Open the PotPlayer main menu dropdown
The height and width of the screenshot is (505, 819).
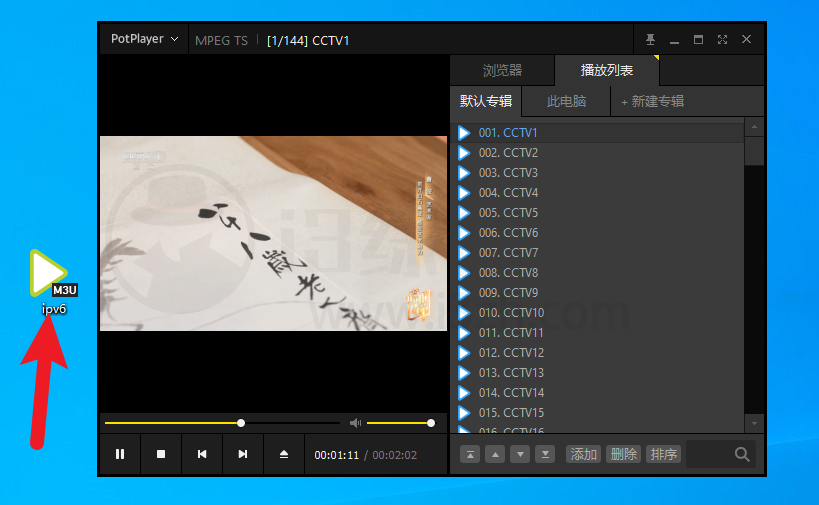click(x=144, y=39)
